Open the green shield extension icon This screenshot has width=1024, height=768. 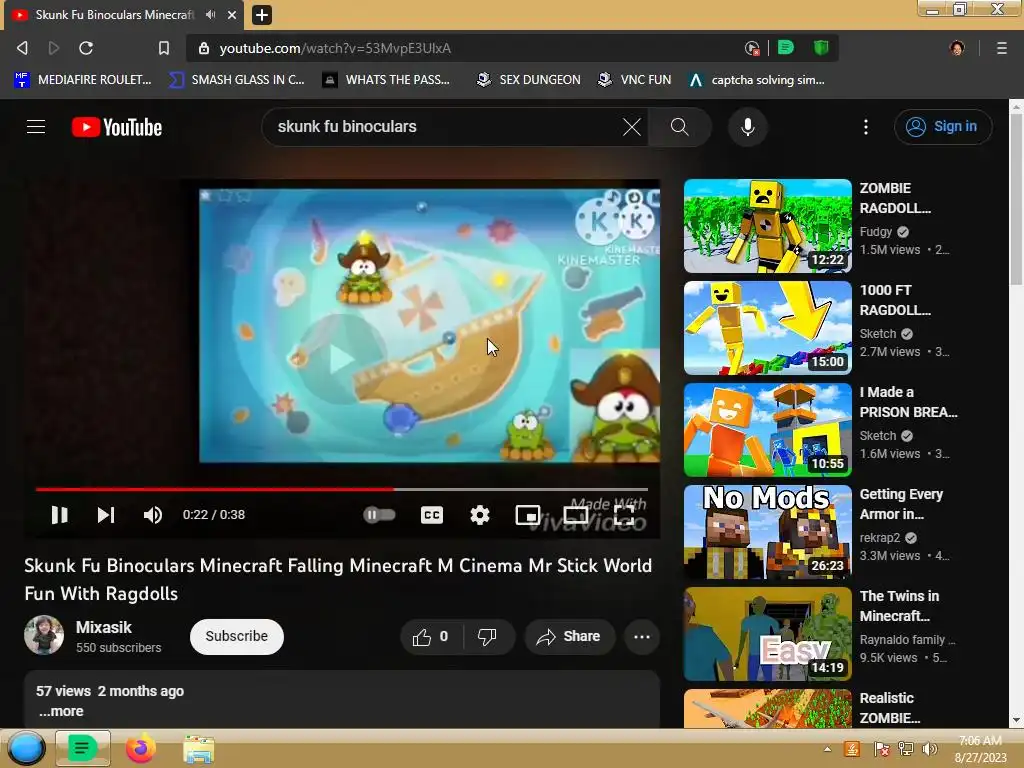821,48
